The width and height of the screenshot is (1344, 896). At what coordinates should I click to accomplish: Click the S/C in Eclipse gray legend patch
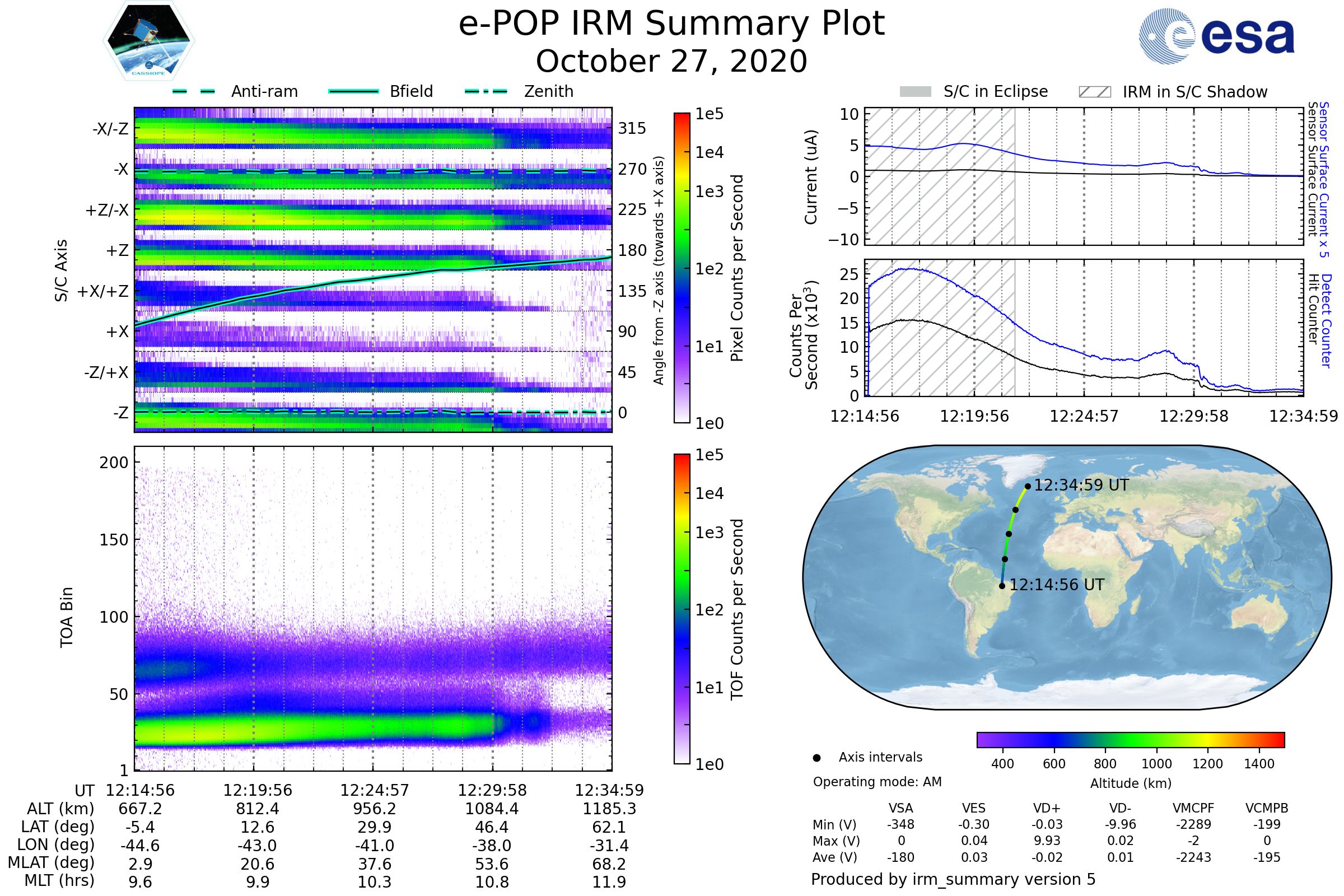[x=915, y=92]
